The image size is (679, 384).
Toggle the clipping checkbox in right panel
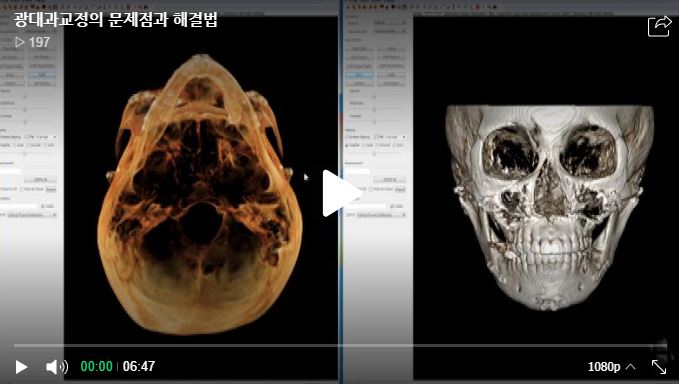pos(347,137)
